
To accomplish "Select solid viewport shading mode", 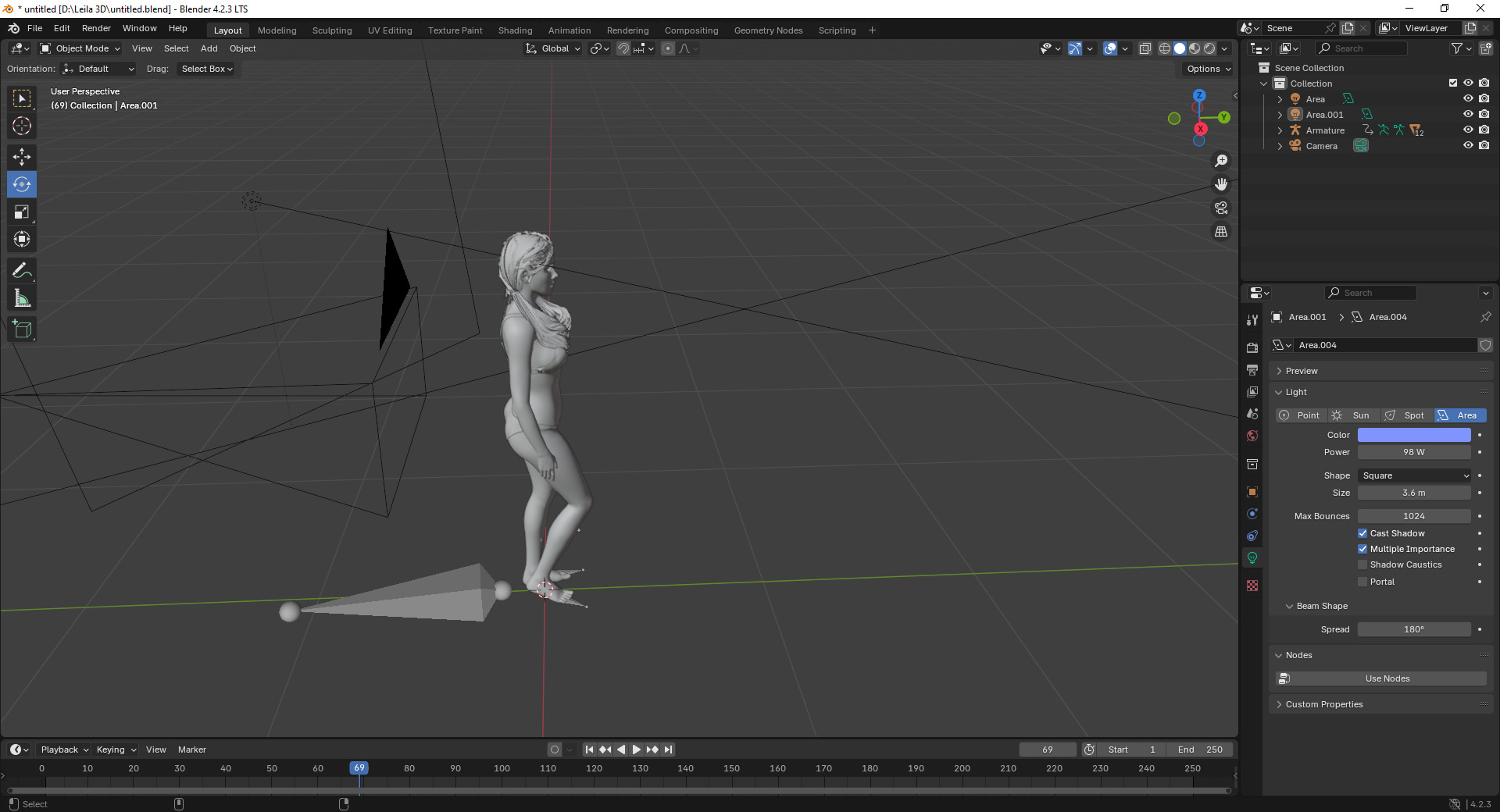I will (1180, 48).
